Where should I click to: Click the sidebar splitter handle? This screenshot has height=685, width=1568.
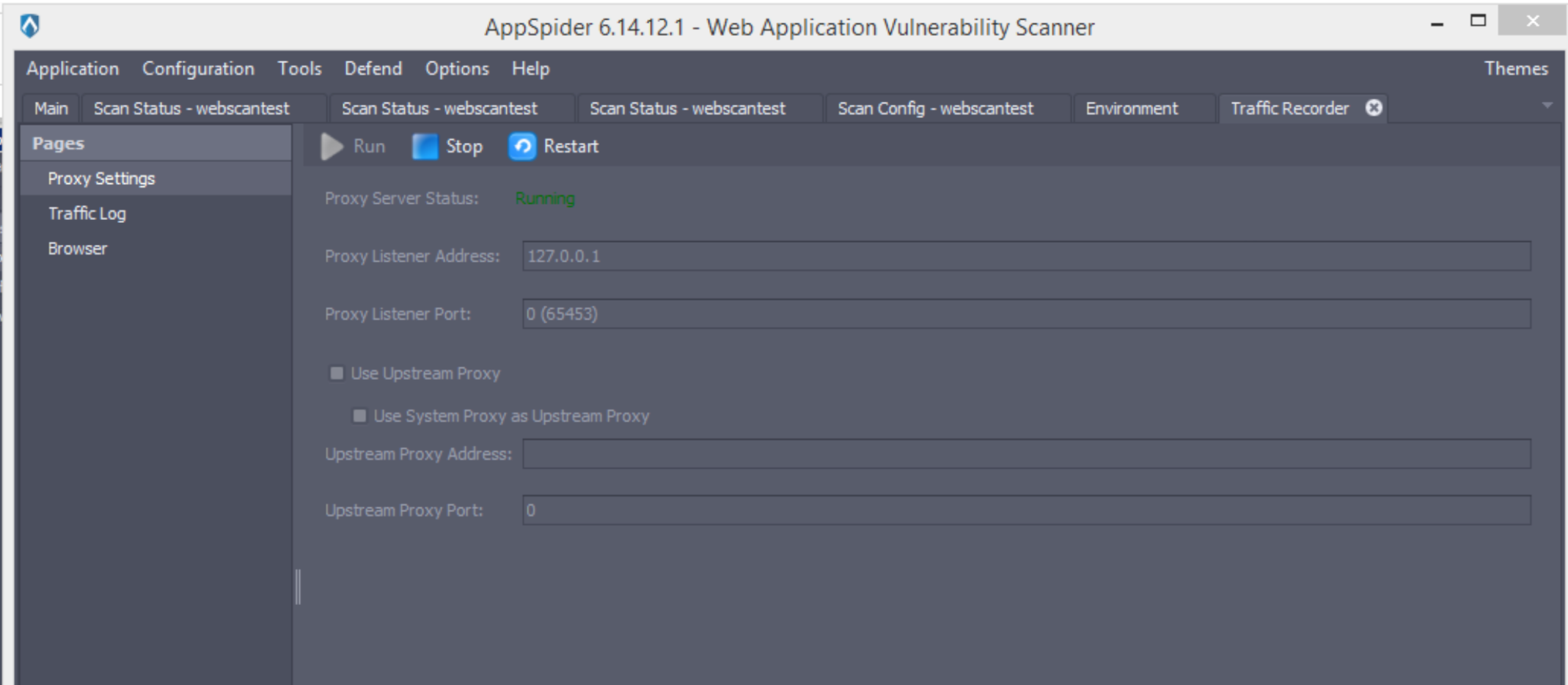pos(298,587)
